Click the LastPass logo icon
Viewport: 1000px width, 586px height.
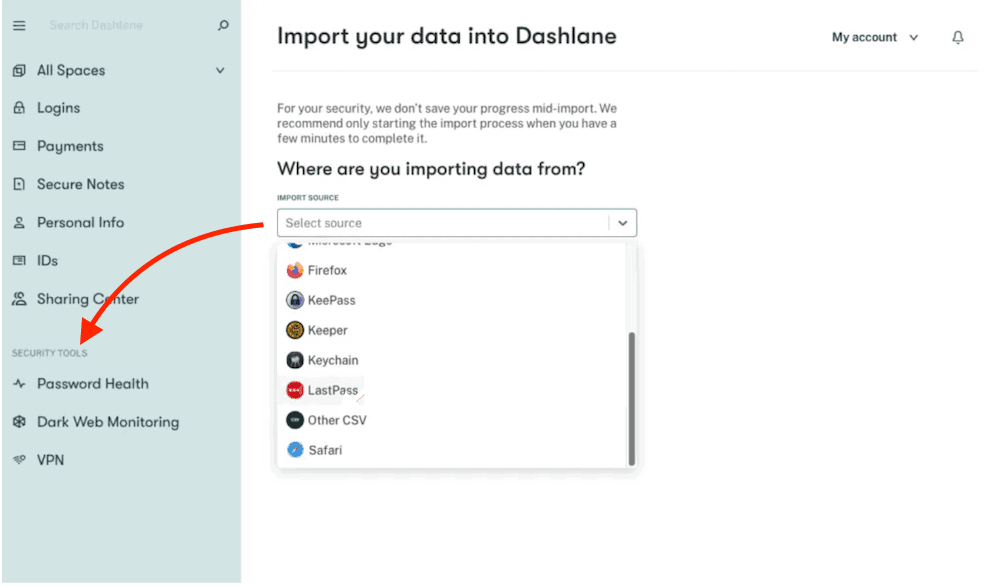coord(295,390)
